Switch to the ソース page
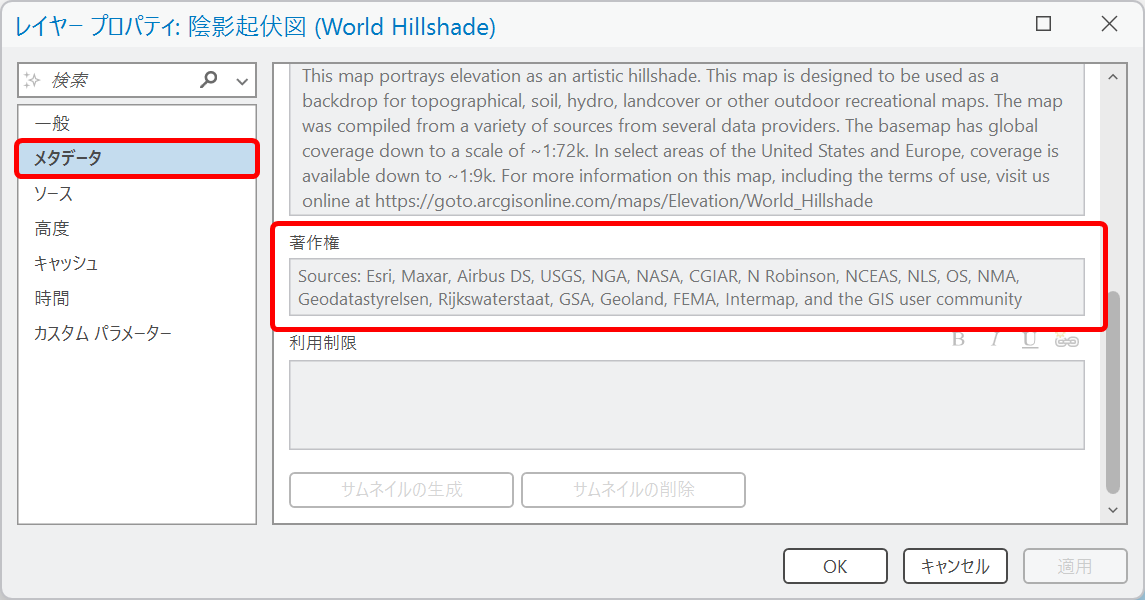 pyautogui.click(x=54, y=194)
